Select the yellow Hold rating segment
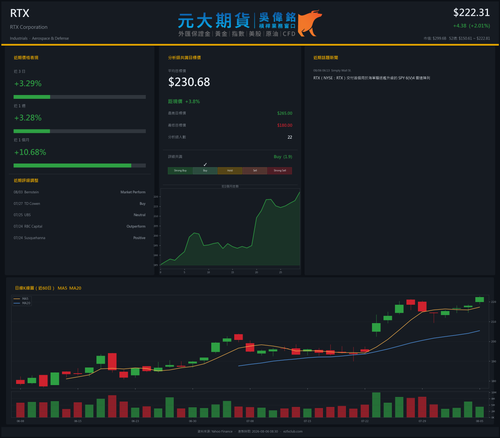 [230, 171]
